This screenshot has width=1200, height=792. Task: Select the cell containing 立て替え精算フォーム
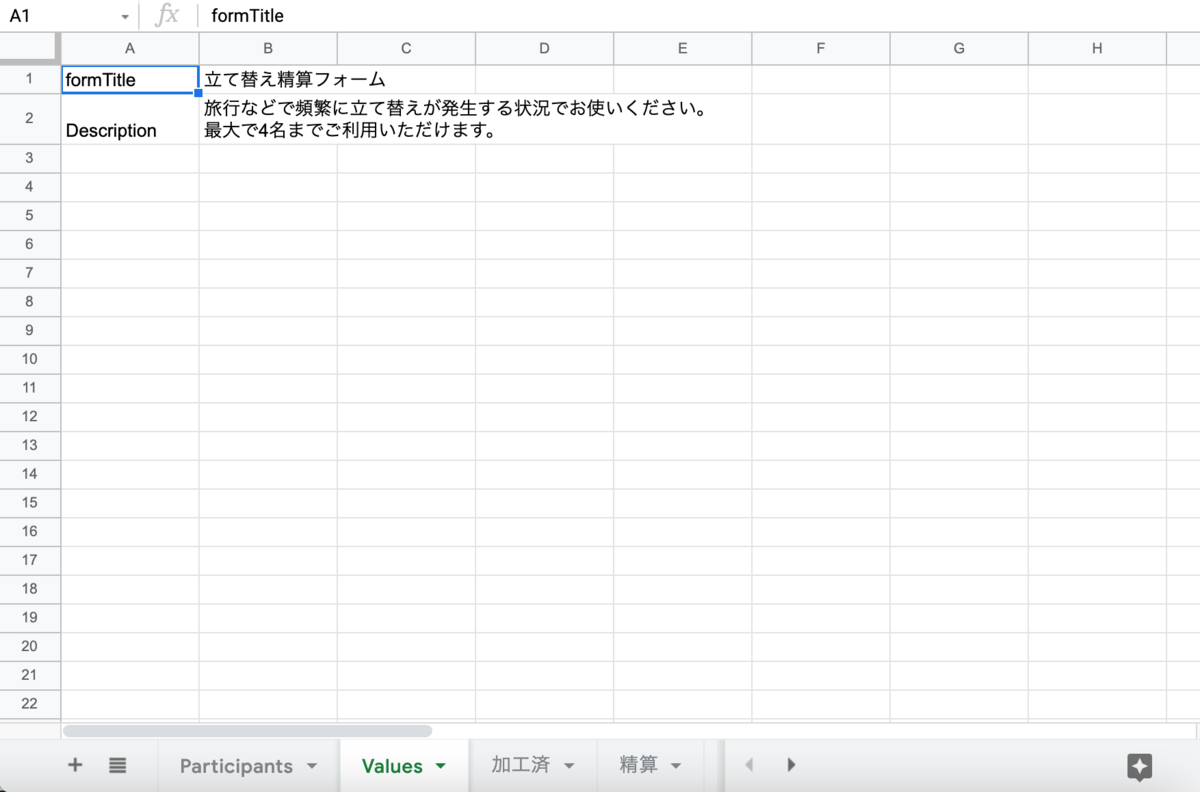[267, 79]
